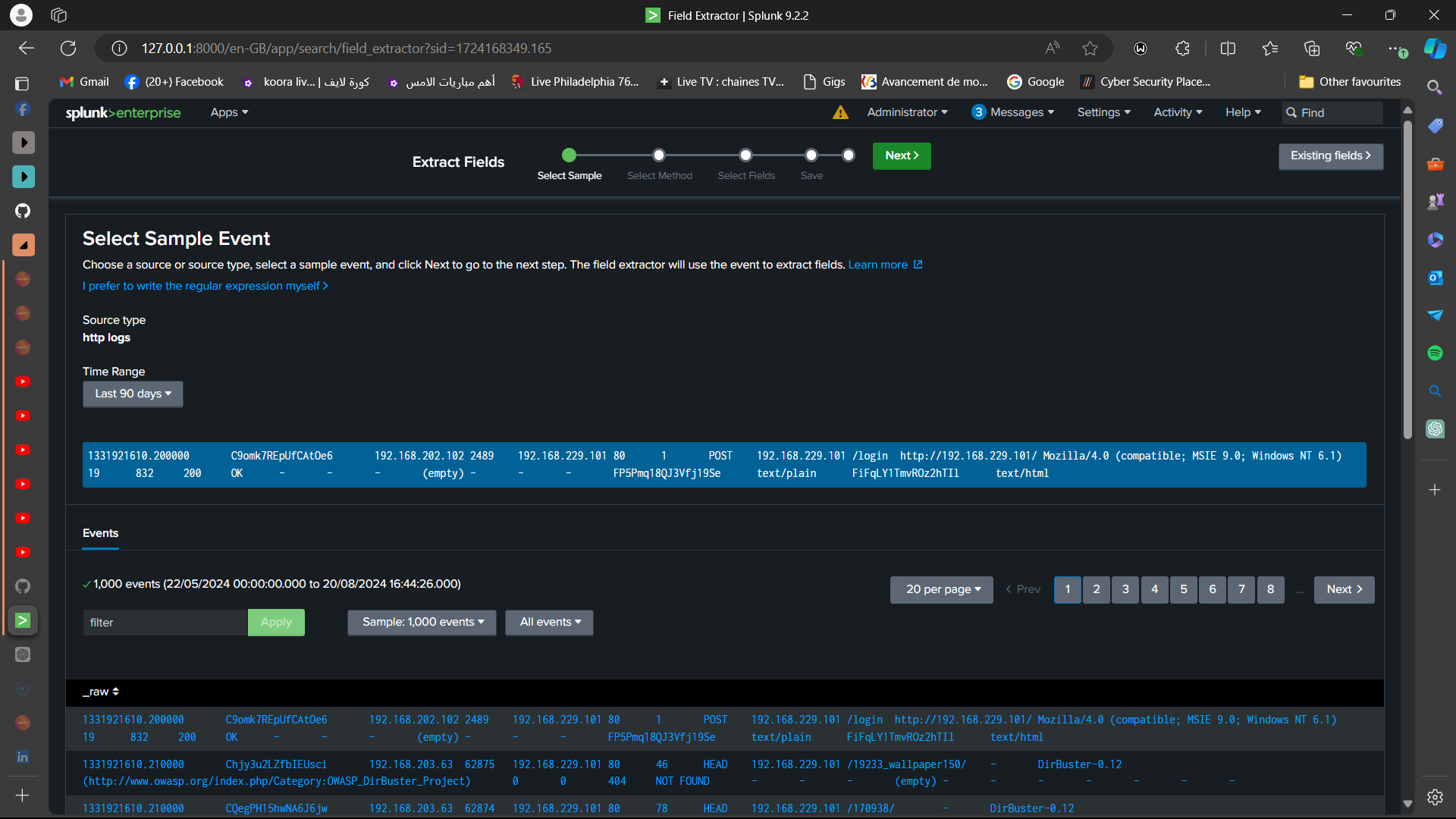Go back with the browser back arrow
This screenshot has width=1456, height=819.
pos(27,49)
